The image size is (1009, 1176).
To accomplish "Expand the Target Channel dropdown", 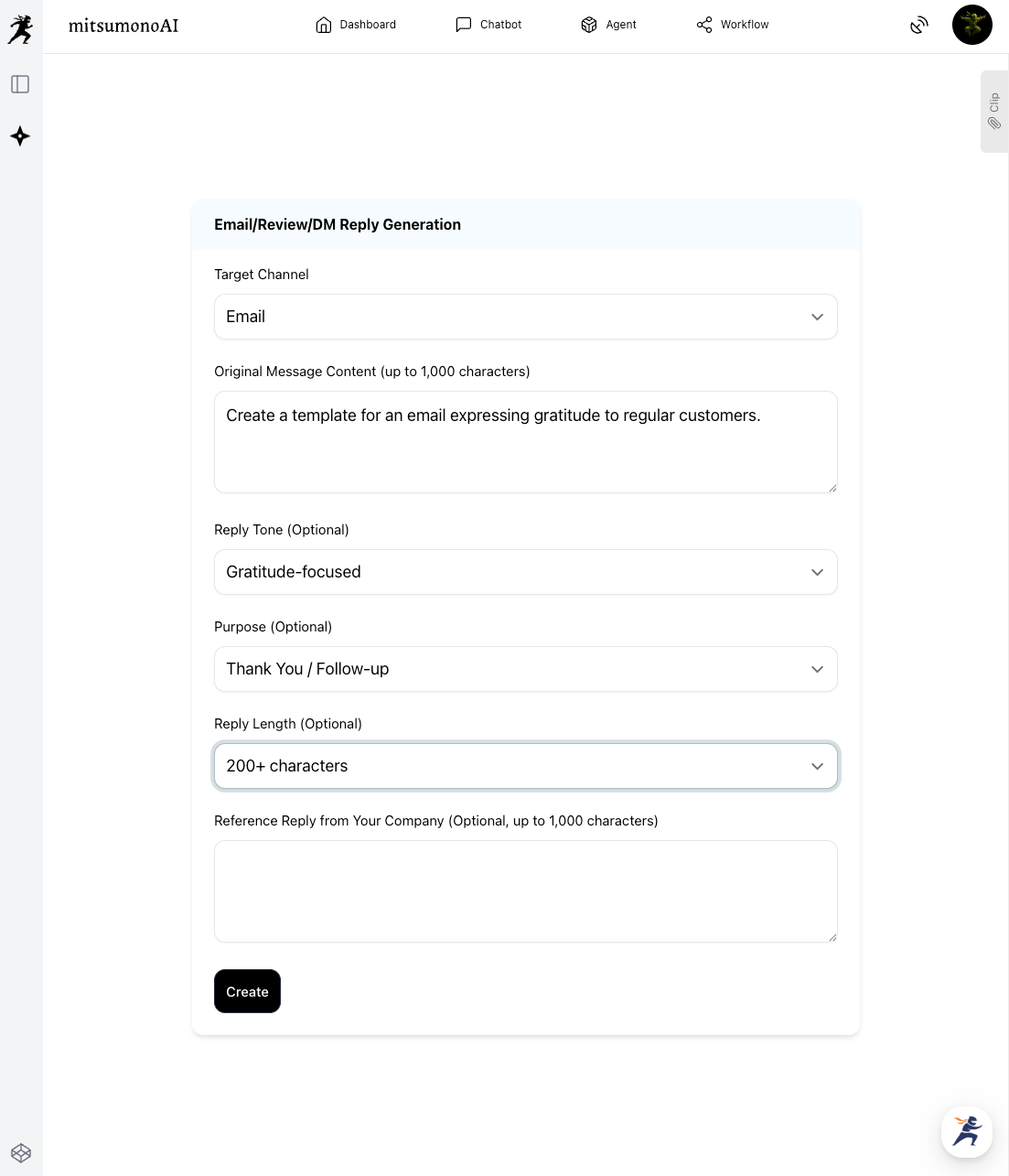I will coord(526,317).
